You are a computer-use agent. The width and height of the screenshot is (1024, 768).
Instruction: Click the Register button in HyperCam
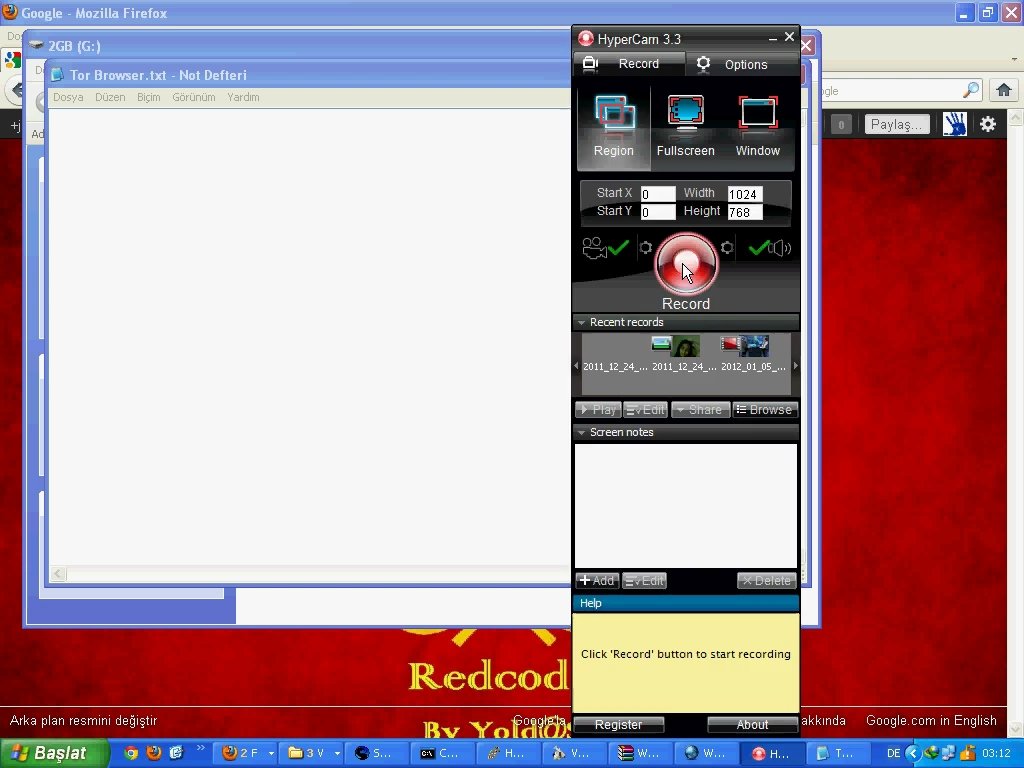click(618, 724)
